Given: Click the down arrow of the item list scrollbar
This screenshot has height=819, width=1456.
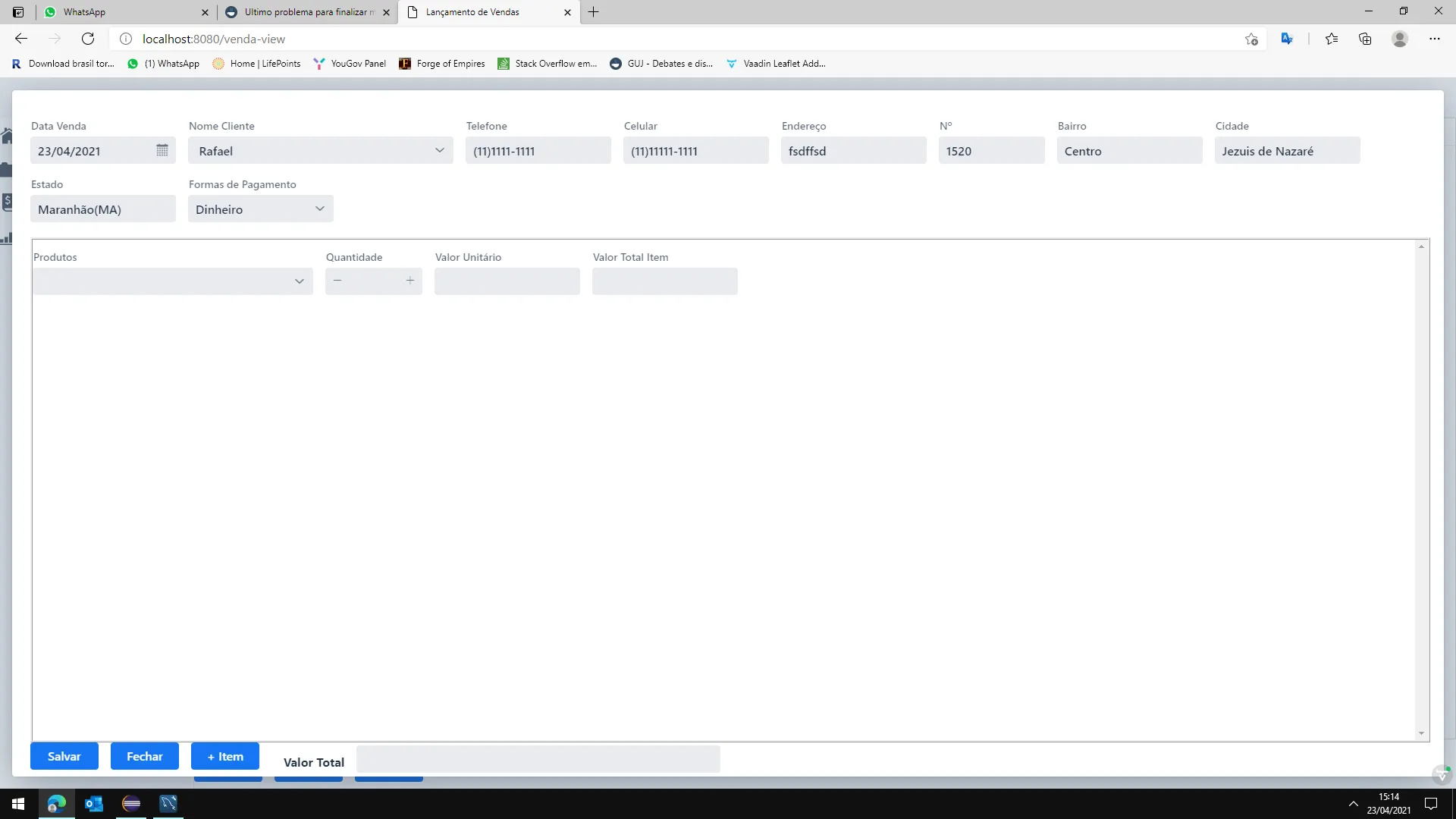Looking at the screenshot, I should tap(1421, 734).
